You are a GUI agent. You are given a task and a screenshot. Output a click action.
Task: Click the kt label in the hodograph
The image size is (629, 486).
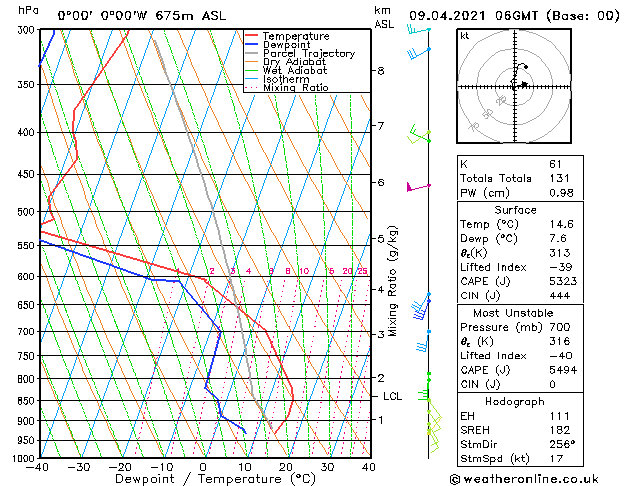click(x=465, y=36)
